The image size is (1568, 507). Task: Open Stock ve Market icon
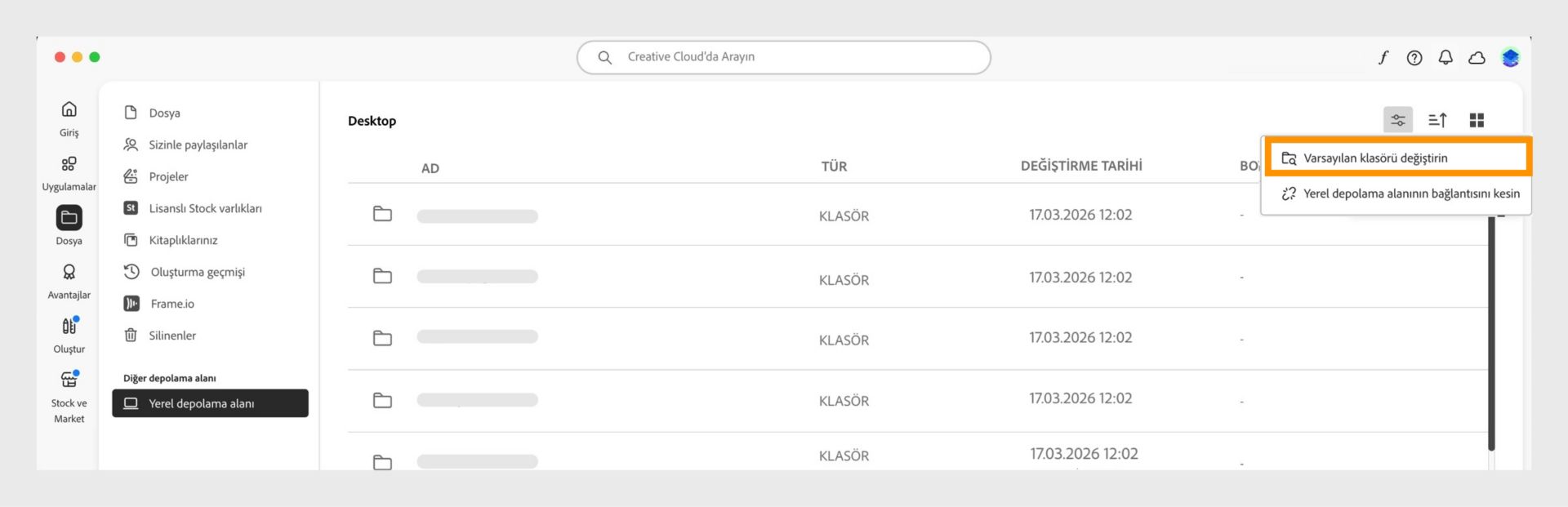(x=69, y=380)
